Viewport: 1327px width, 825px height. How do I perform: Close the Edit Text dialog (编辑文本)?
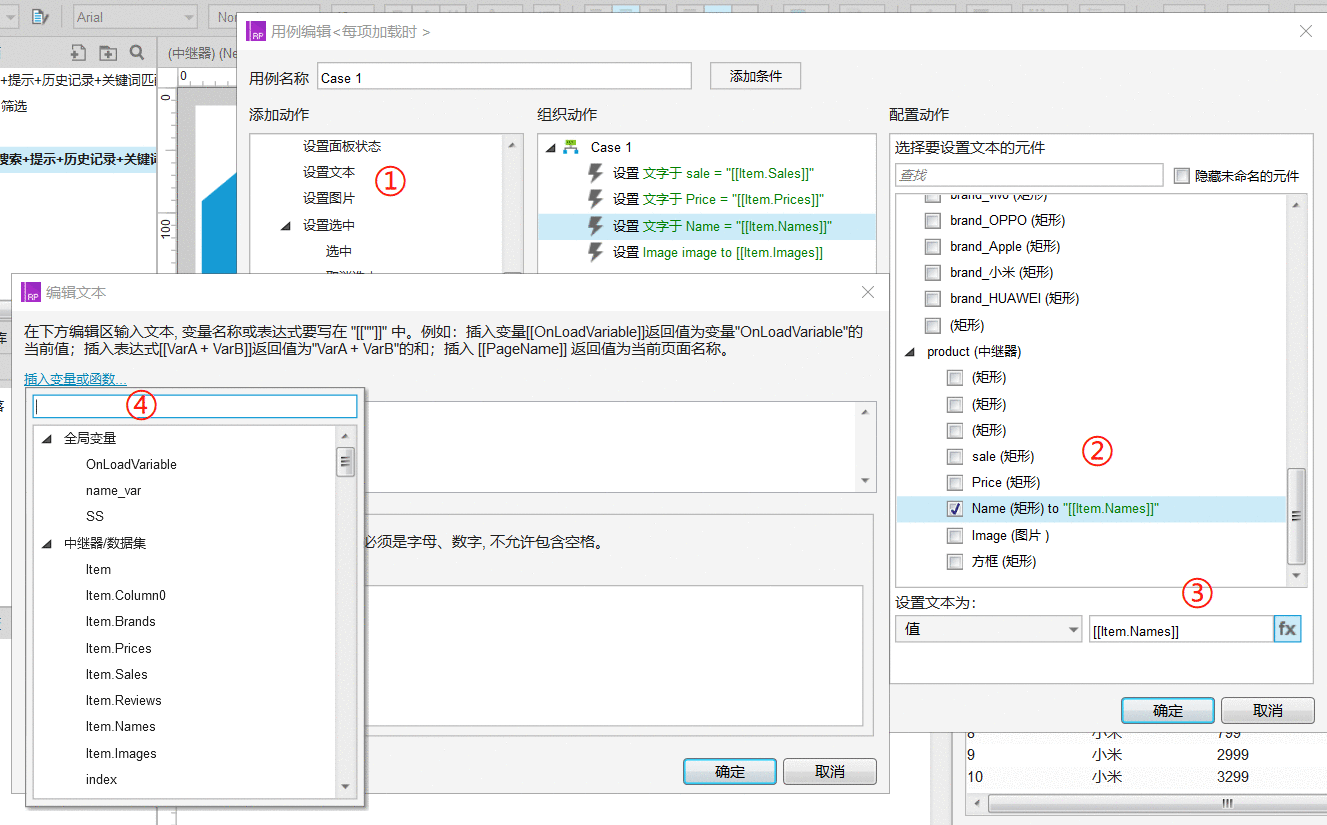868,292
